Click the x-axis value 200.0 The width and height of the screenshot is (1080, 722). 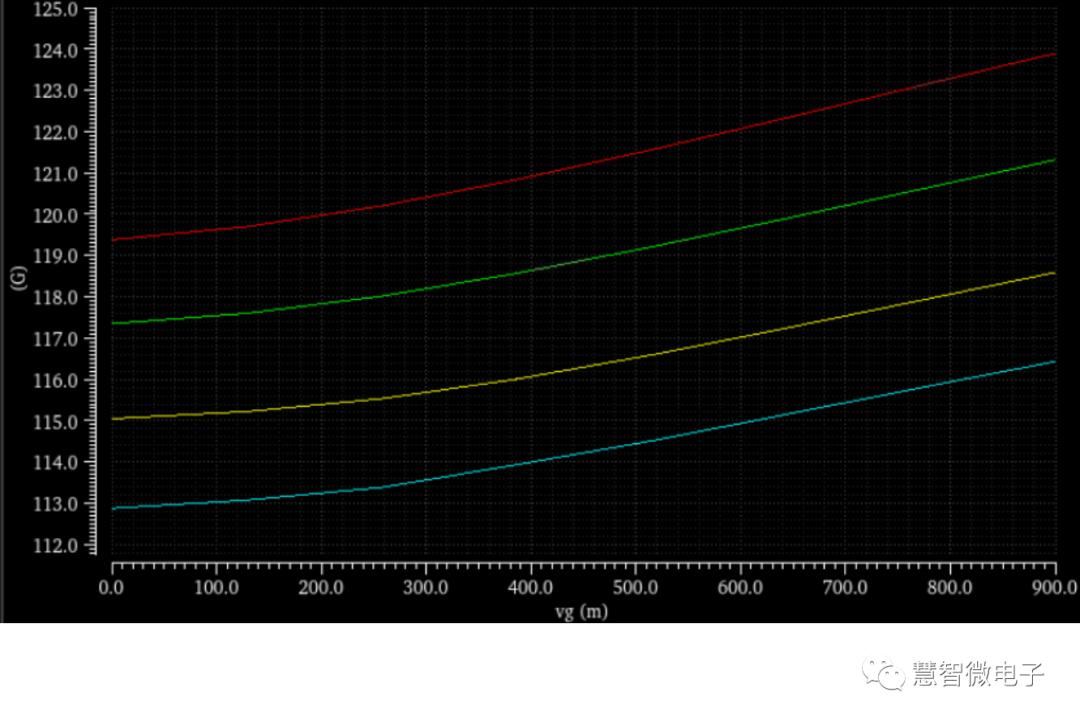(321, 588)
